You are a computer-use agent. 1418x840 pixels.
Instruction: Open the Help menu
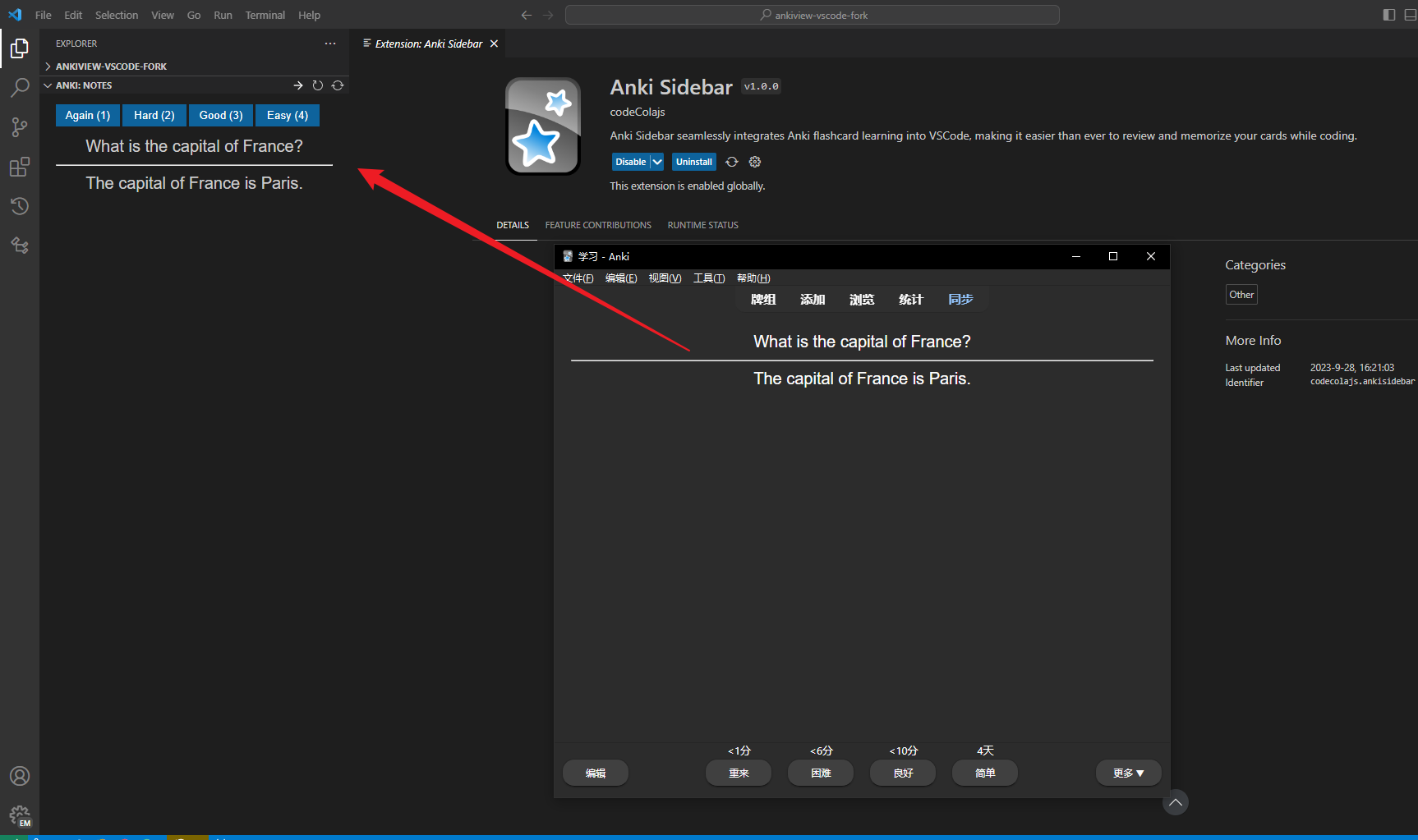[309, 15]
